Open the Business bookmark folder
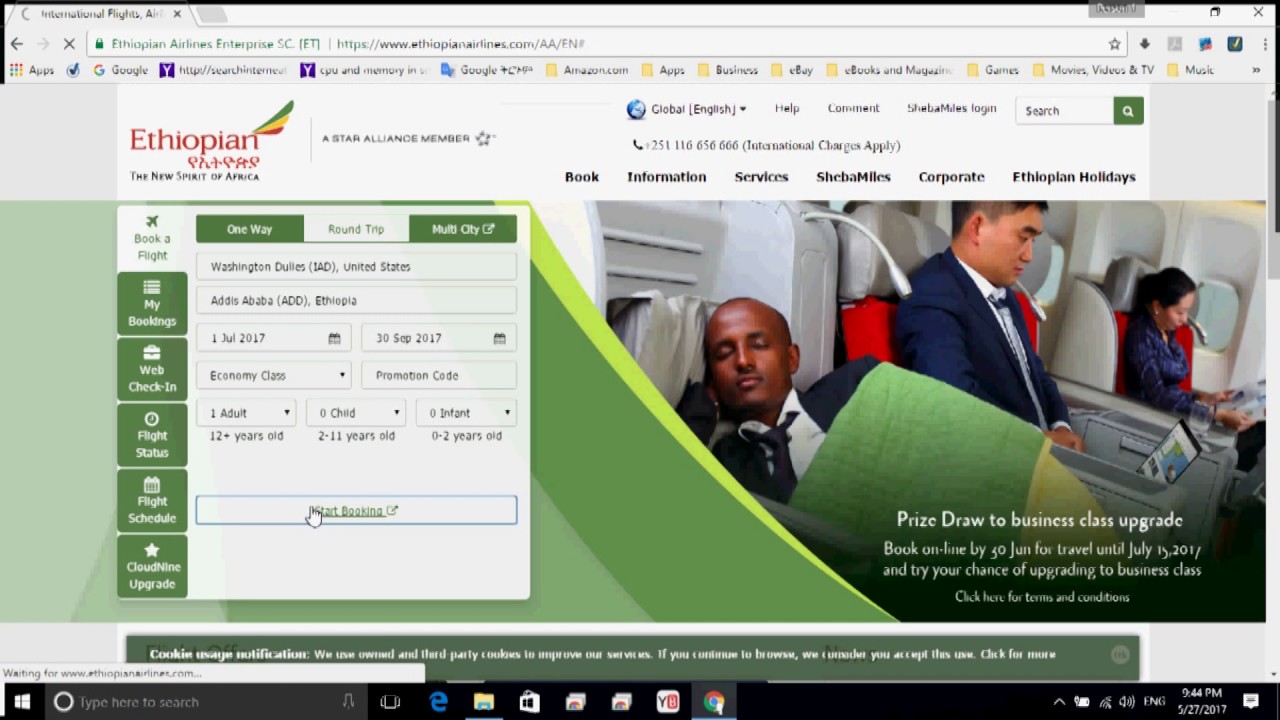The image size is (1280, 720). click(x=727, y=70)
